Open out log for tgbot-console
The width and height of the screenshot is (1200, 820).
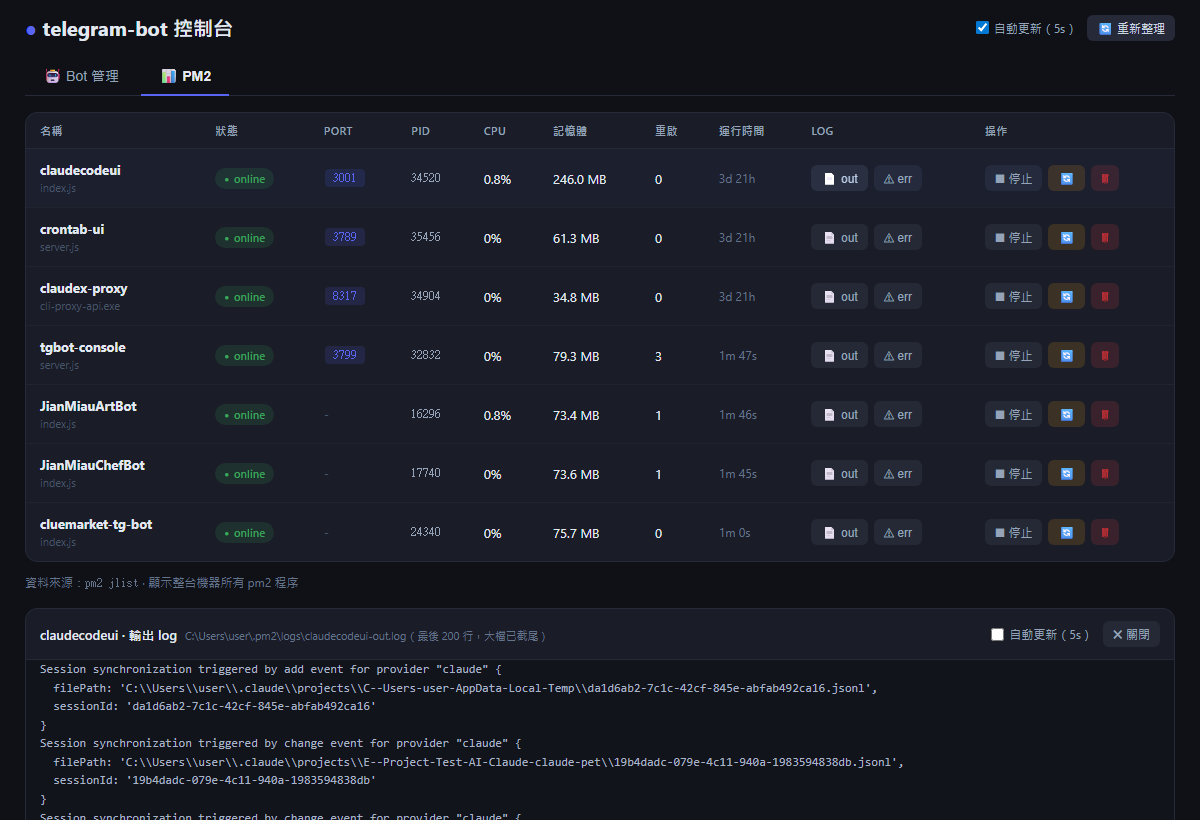(x=839, y=356)
